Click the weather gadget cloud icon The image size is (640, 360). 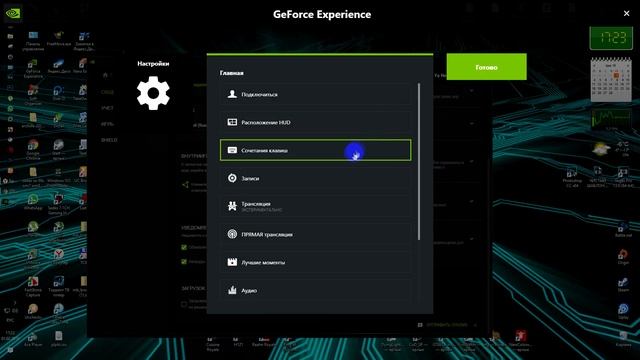click(601, 149)
